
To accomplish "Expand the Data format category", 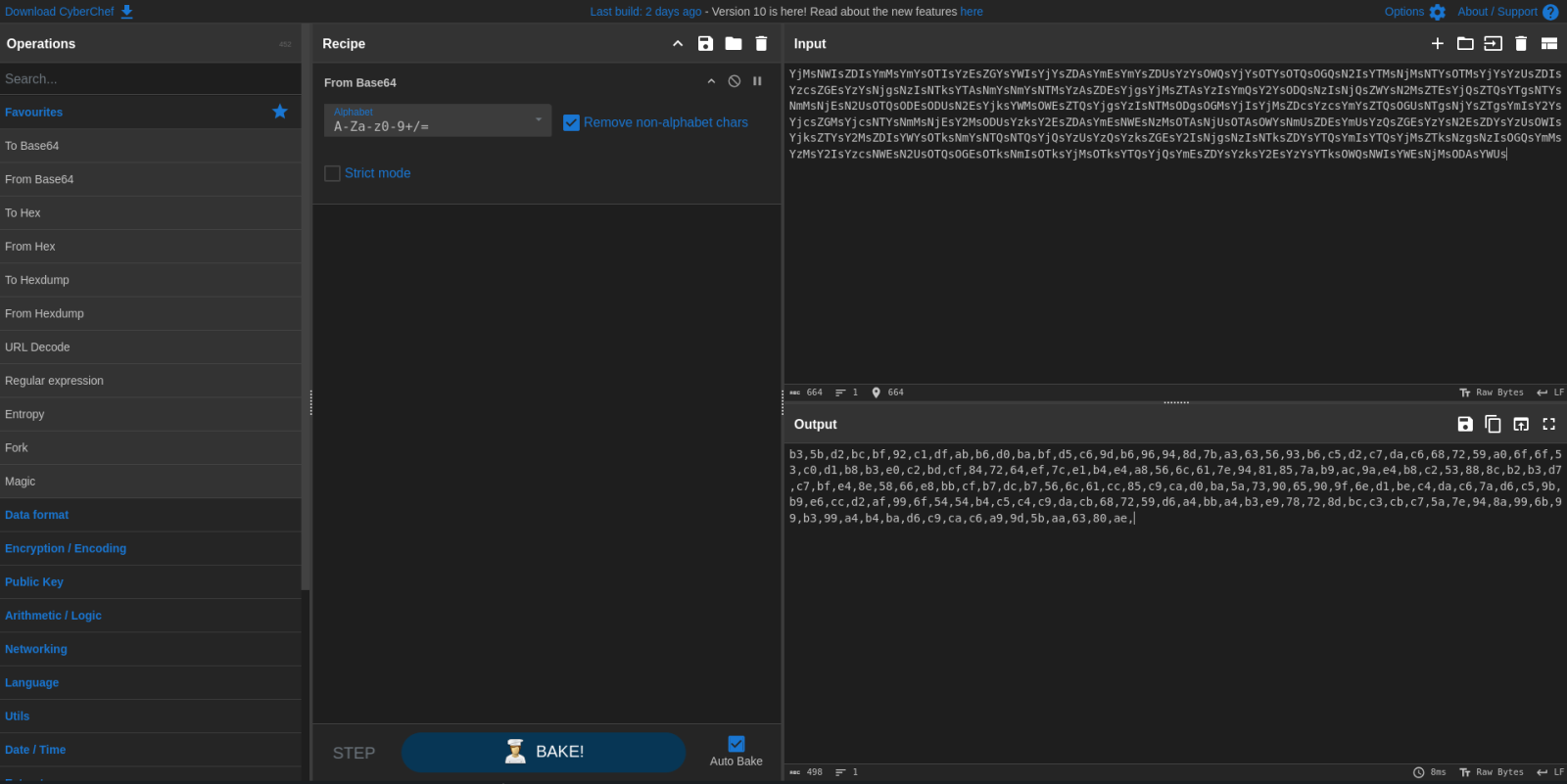I will click(37, 515).
